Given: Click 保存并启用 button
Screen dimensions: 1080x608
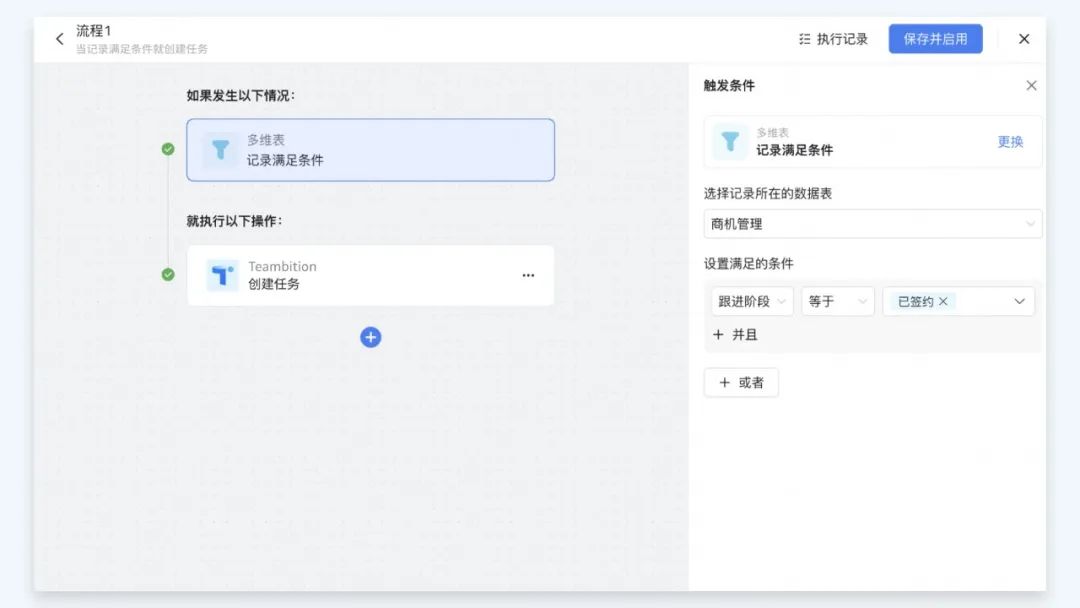Looking at the screenshot, I should click(935, 39).
